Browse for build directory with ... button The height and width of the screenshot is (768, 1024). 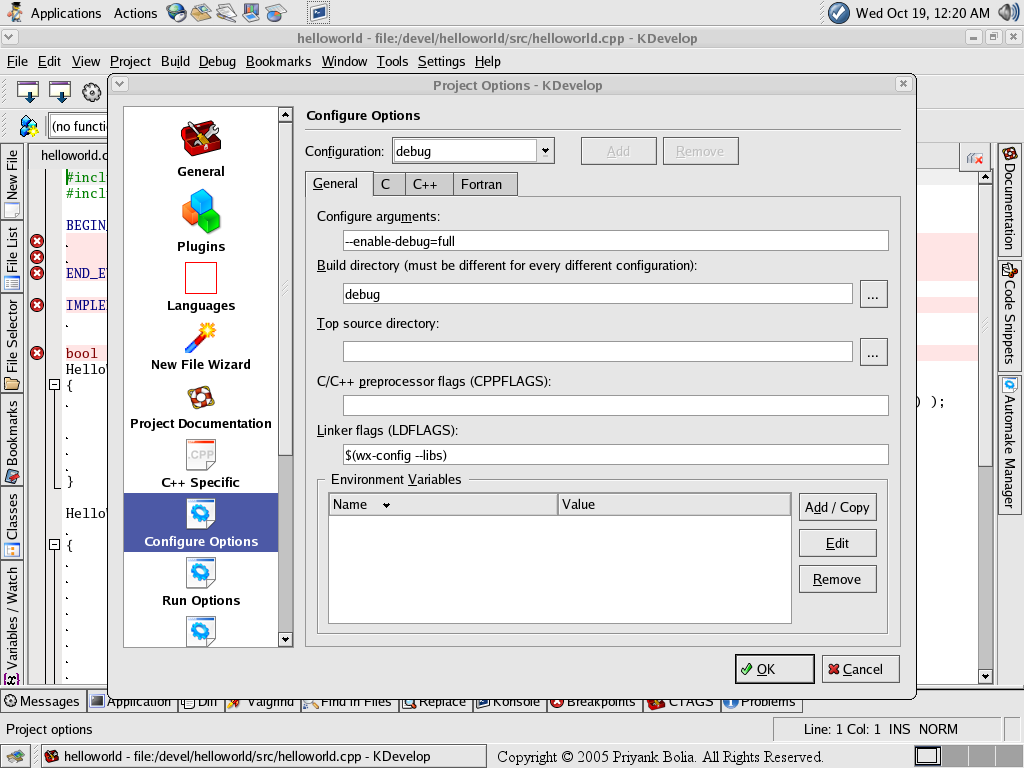coord(873,295)
